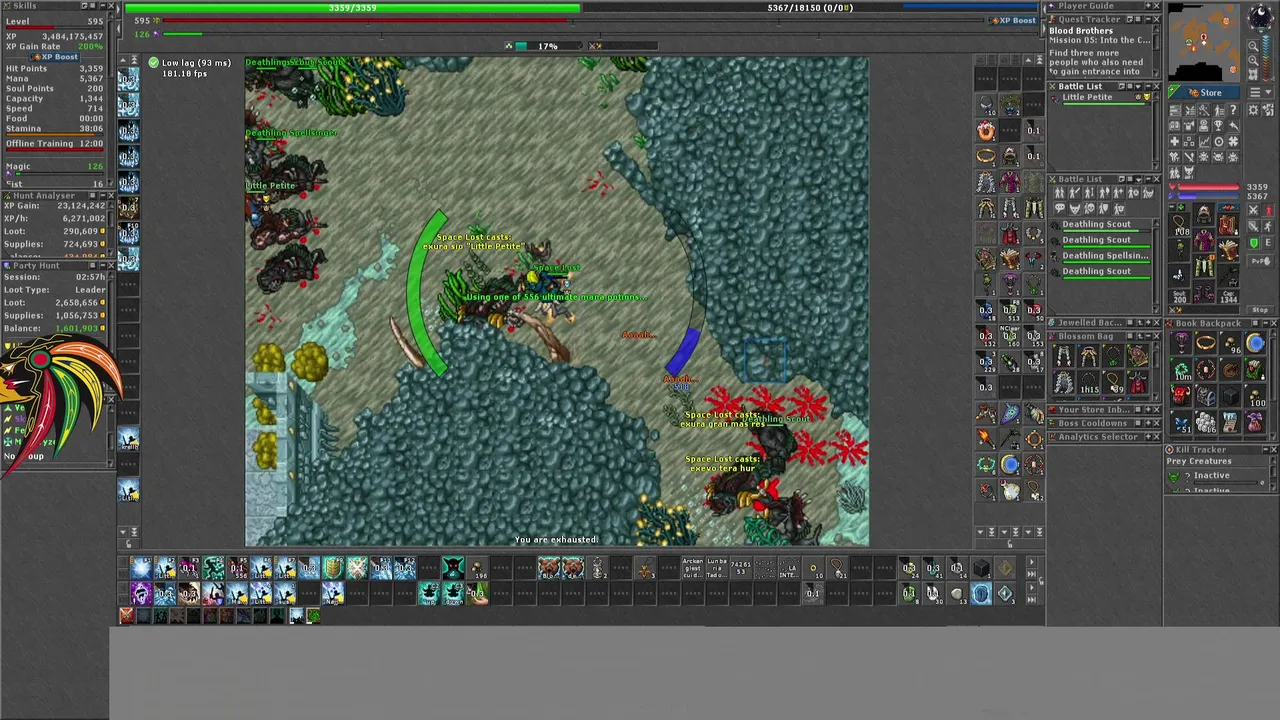Screen dimensions: 1280x720
Task: Expand the Boss Cooldowns panel
Action: click(1148, 423)
